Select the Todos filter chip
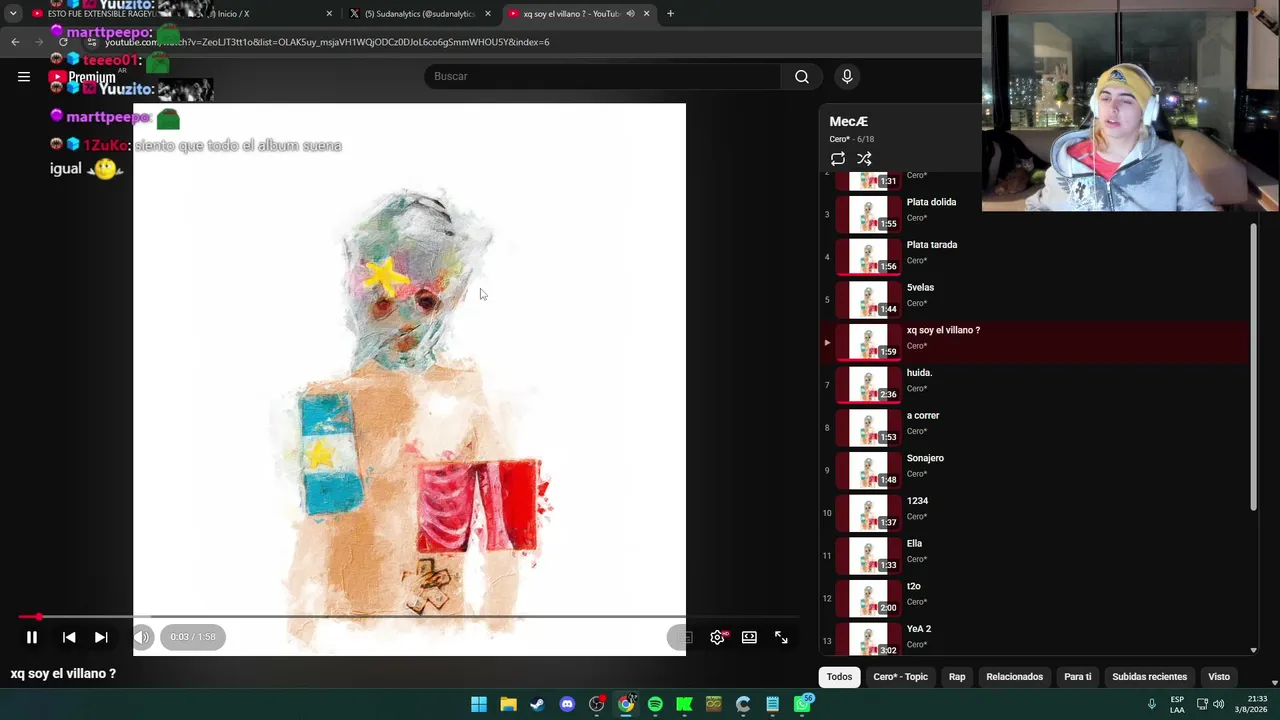This screenshot has height=720, width=1280. (x=839, y=677)
